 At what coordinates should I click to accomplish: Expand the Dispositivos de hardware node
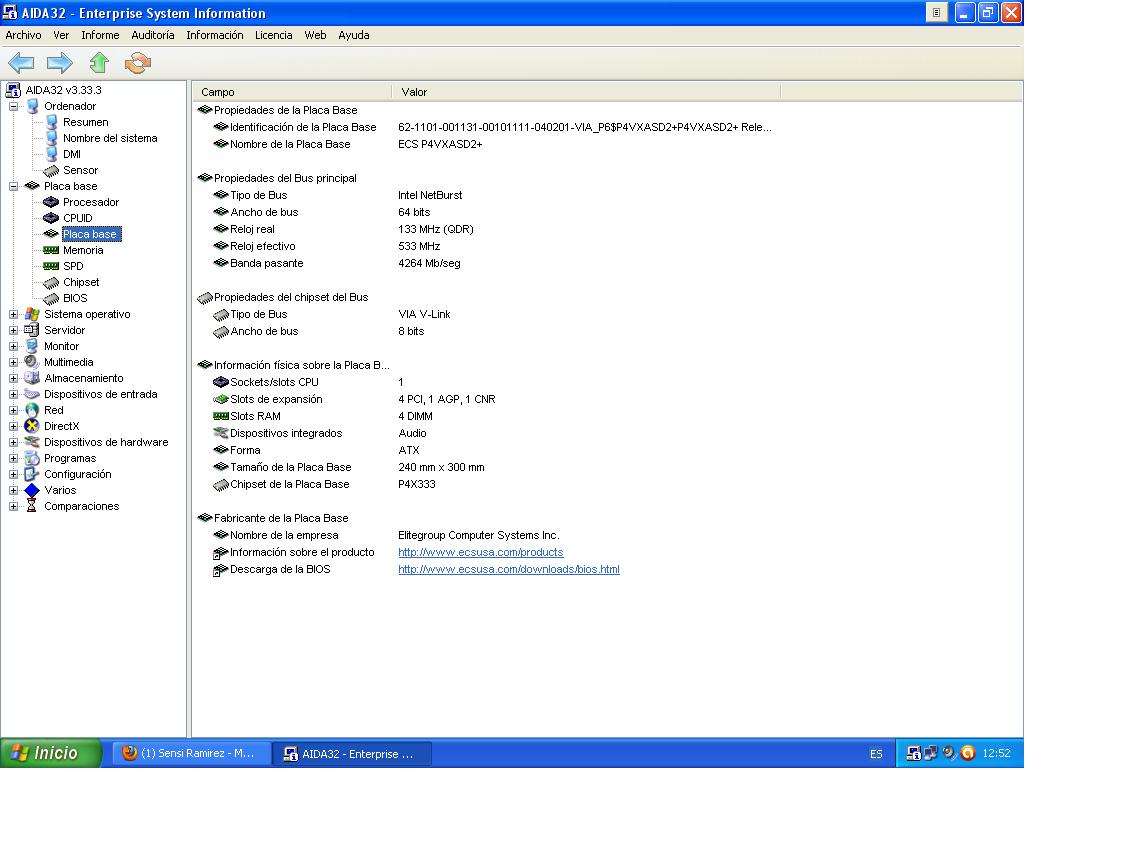[13, 443]
